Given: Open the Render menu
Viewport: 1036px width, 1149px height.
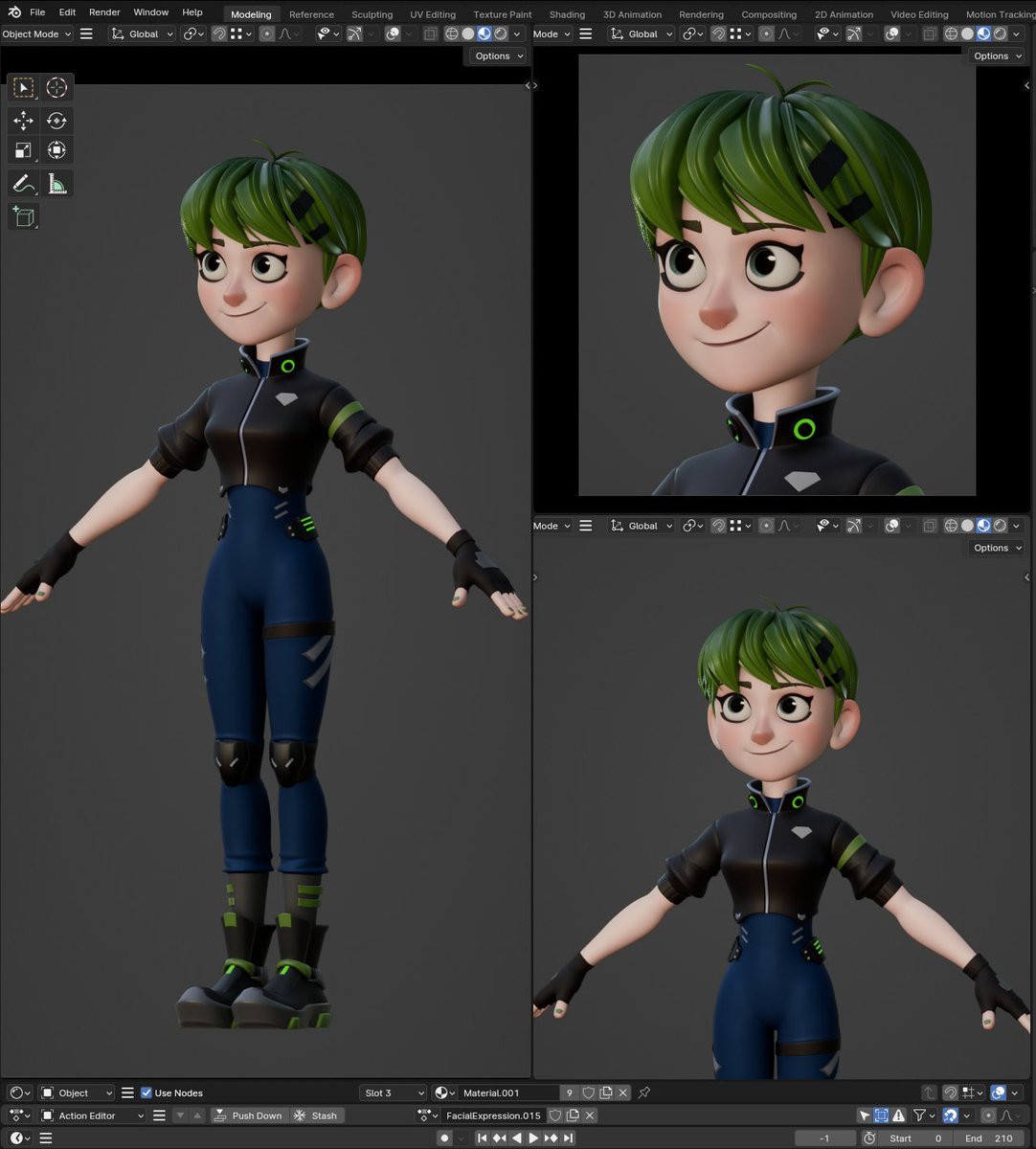Looking at the screenshot, I should tap(103, 12).
